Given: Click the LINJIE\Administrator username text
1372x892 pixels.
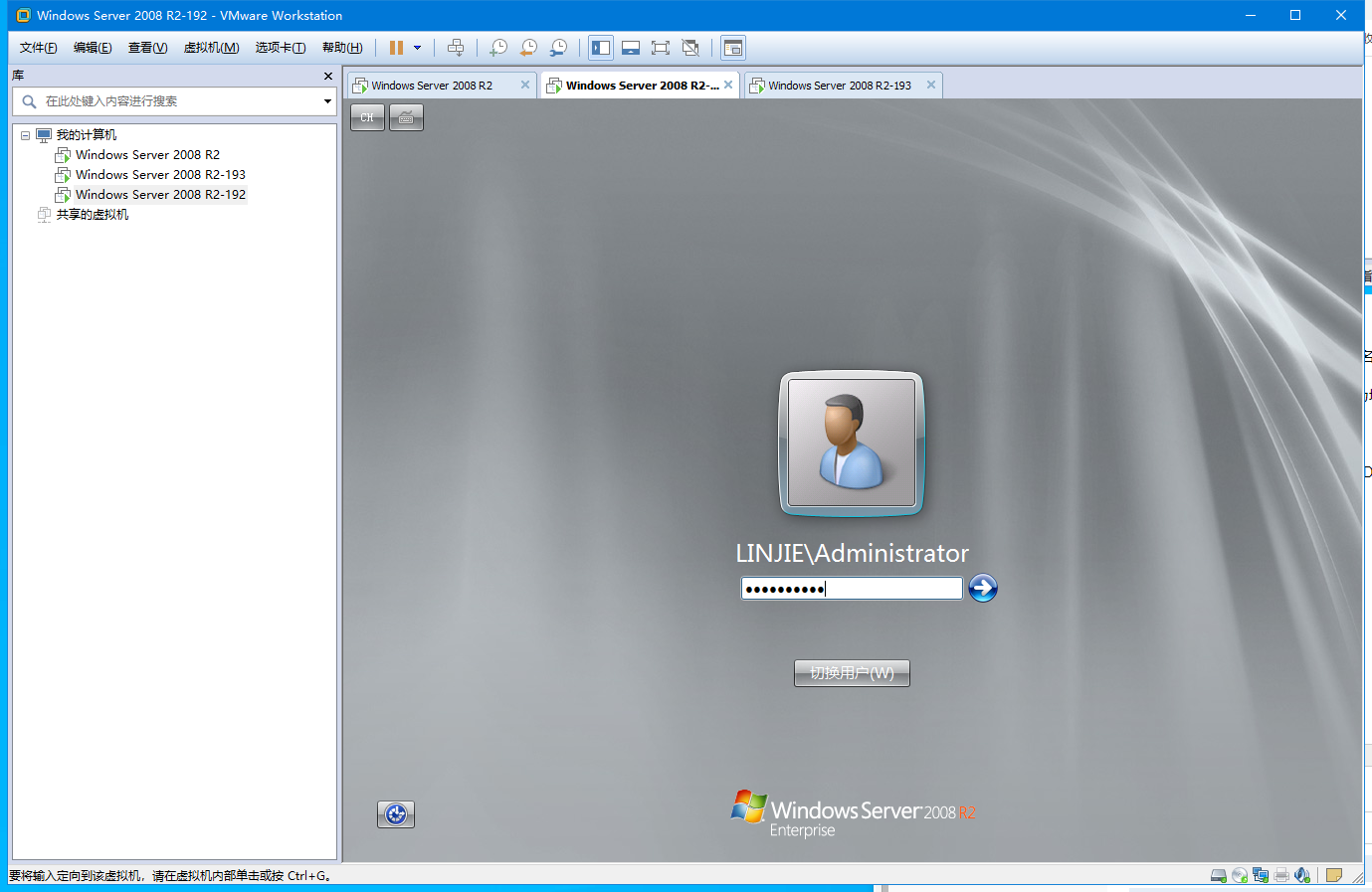Looking at the screenshot, I should coord(852,553).
